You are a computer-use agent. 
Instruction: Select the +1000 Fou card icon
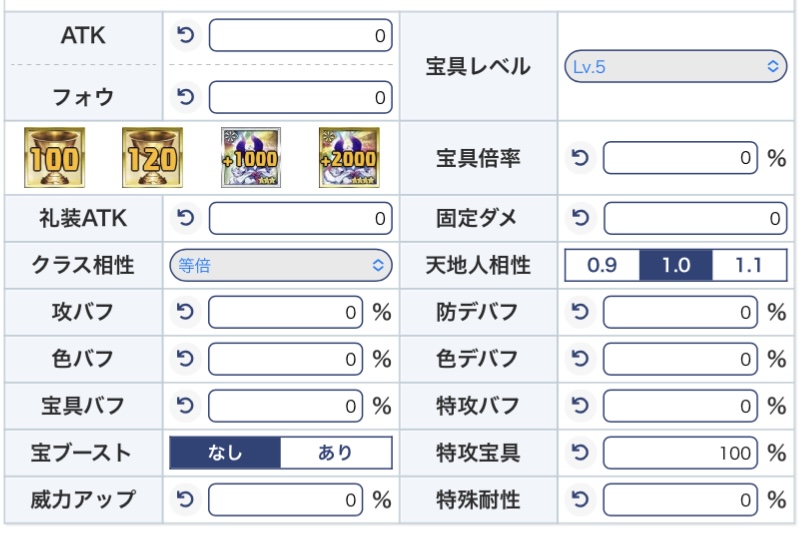pyautogui.click(x=250, y=157)
